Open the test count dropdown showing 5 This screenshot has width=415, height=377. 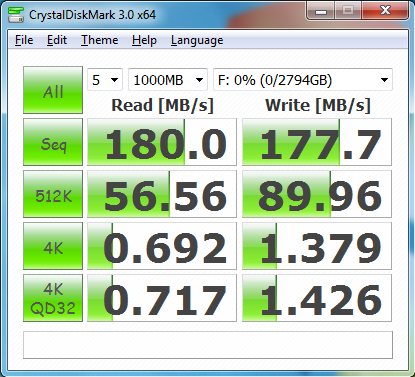(x=105, y=80)
